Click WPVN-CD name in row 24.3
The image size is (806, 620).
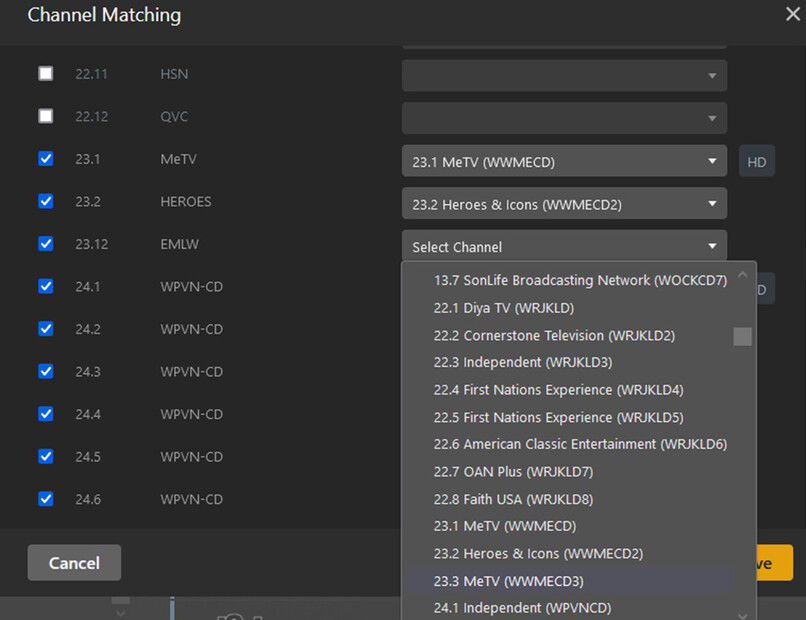[x=191, y=372]
